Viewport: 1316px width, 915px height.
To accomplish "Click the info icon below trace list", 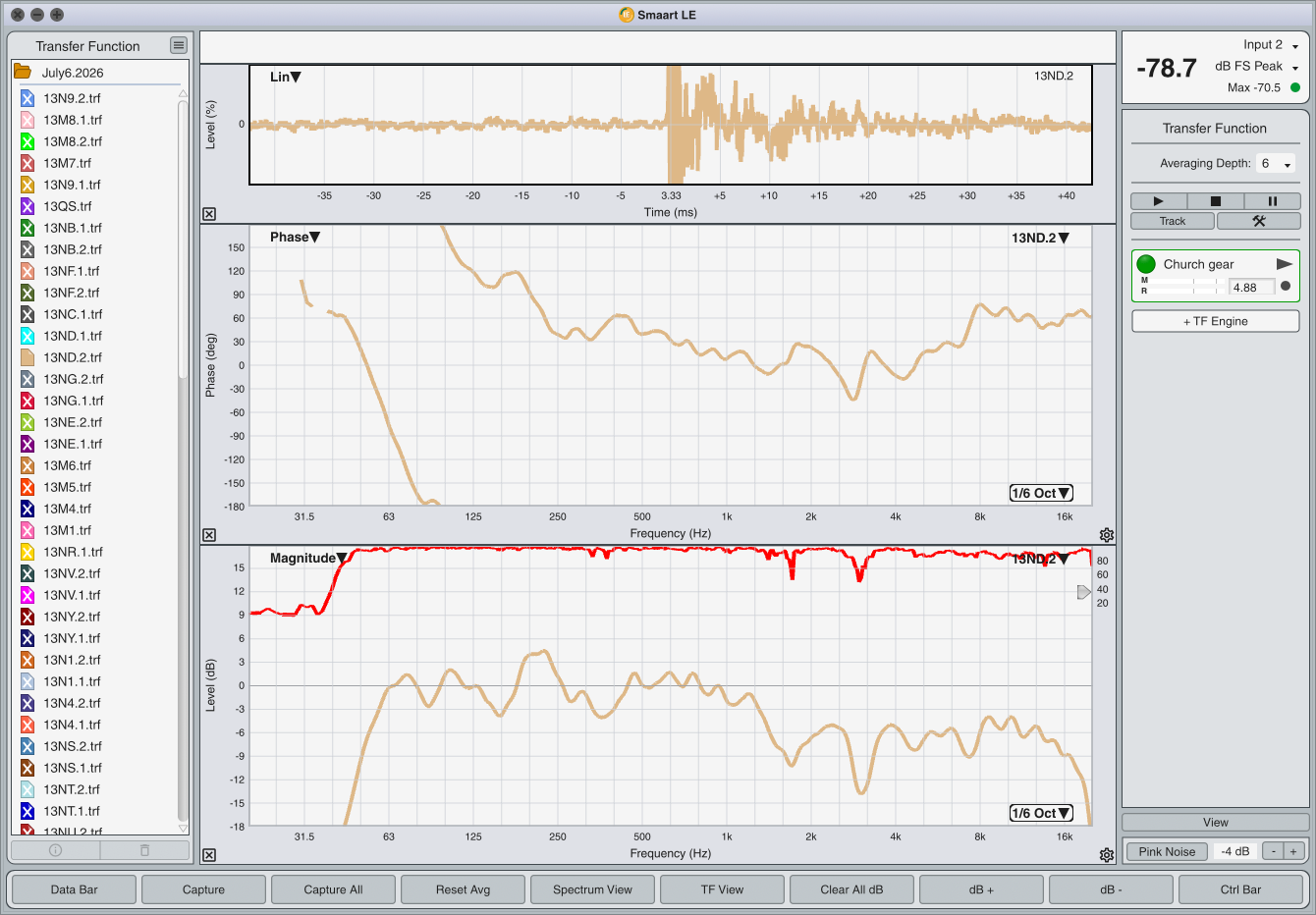I will pos(56,850).
